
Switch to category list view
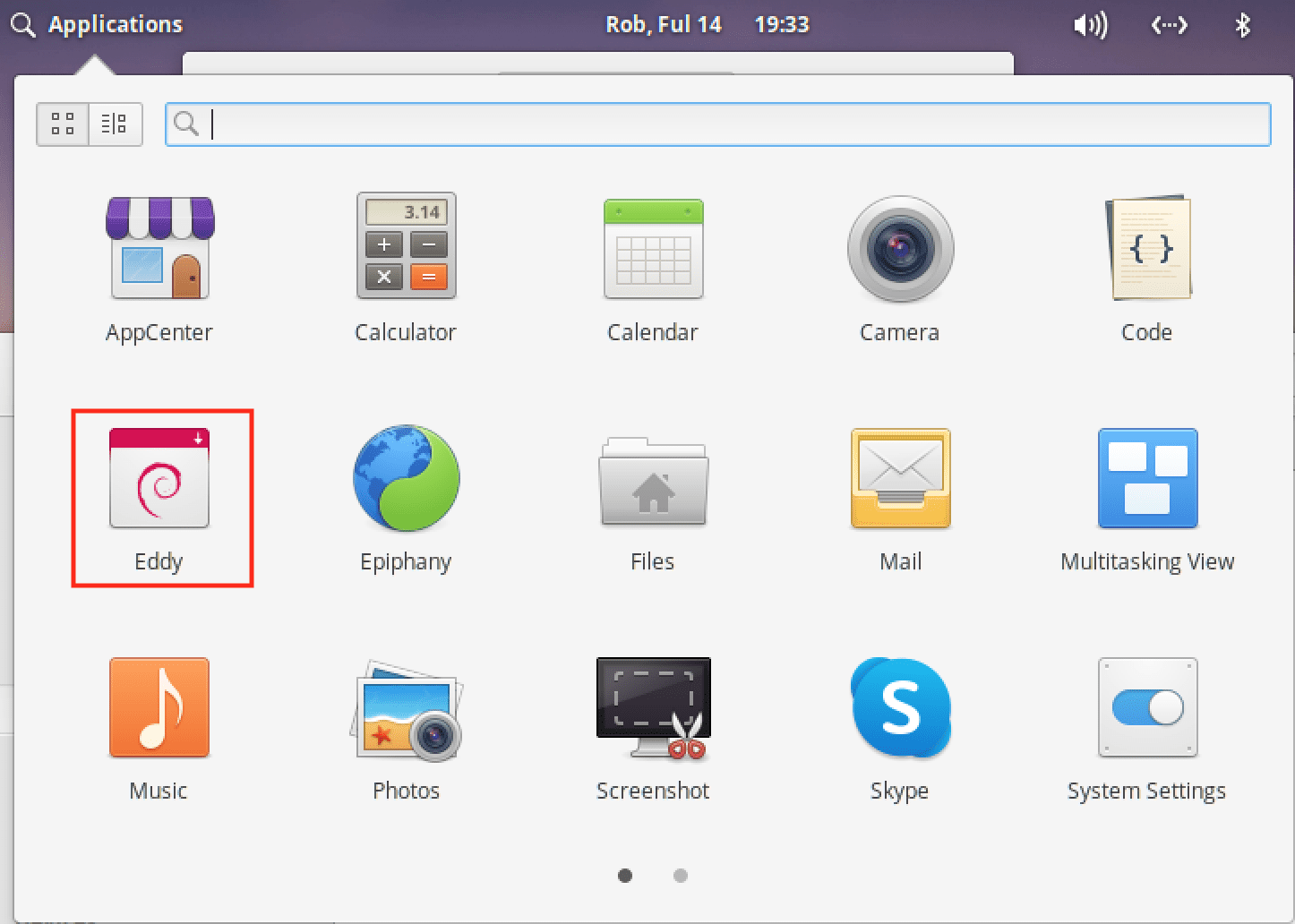(115, 124)
